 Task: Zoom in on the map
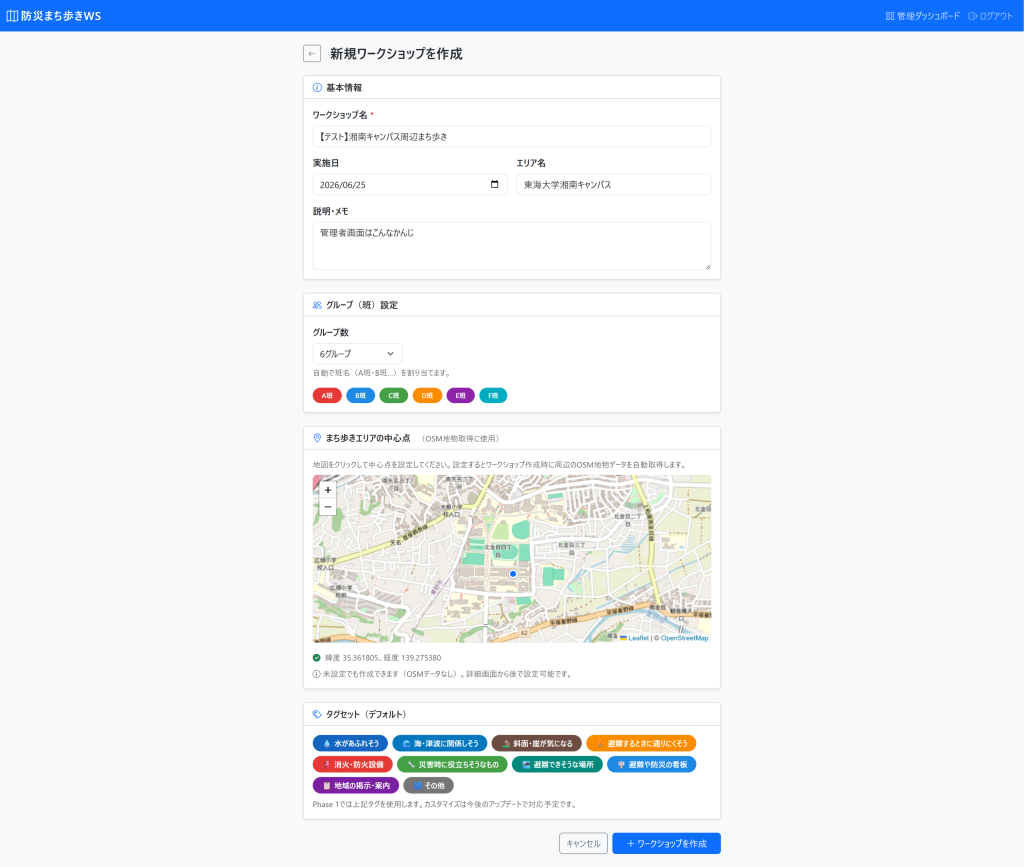point(328,490)
